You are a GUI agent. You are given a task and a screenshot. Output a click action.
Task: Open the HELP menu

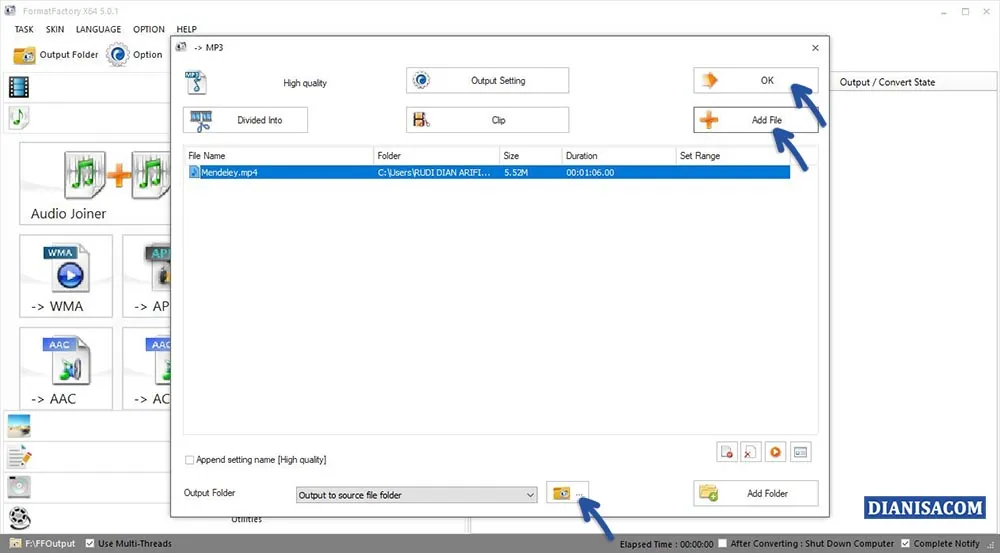(x=186, y=29)
